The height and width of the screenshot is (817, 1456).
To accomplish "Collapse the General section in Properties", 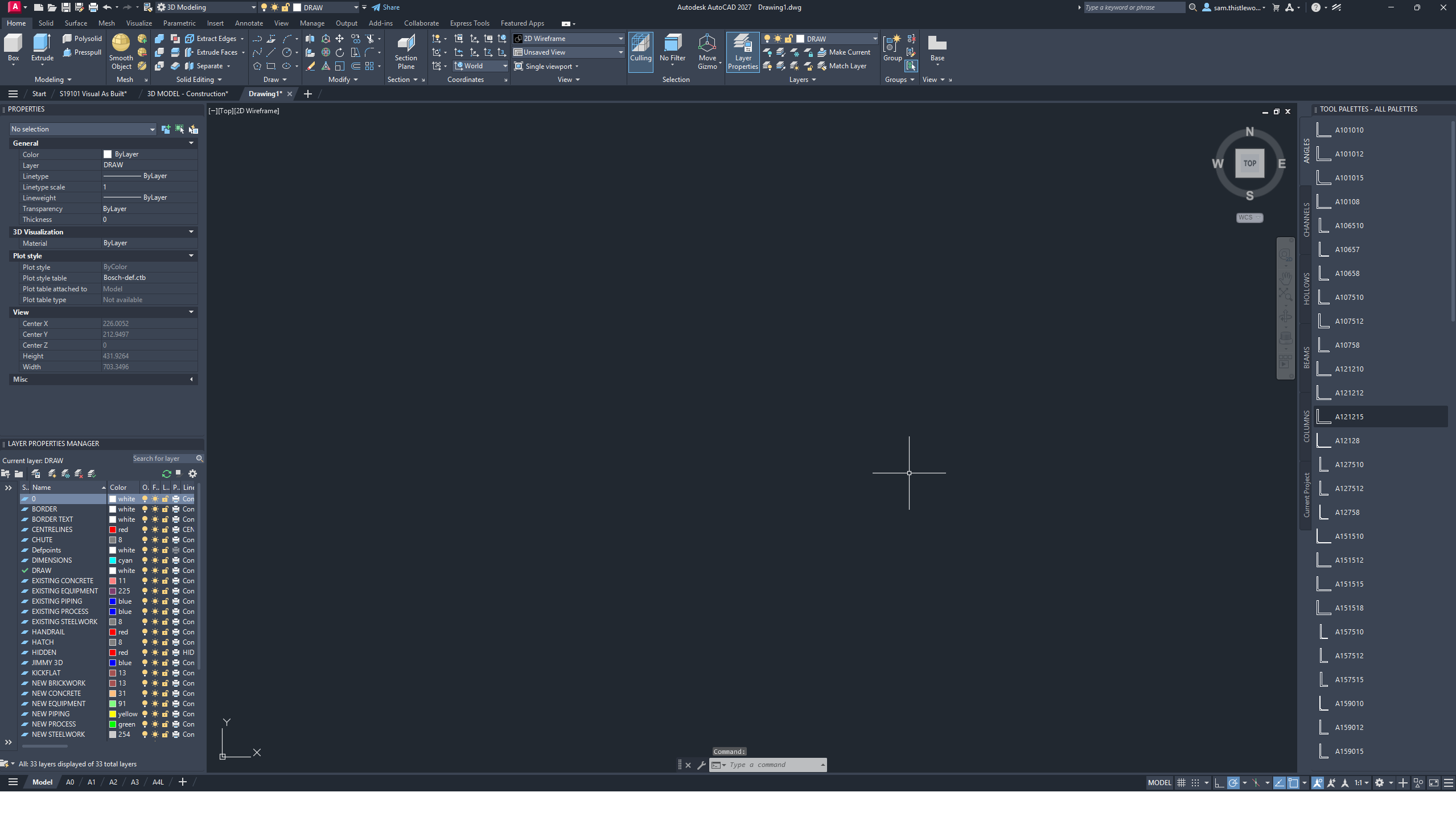I will click(191, 143).
